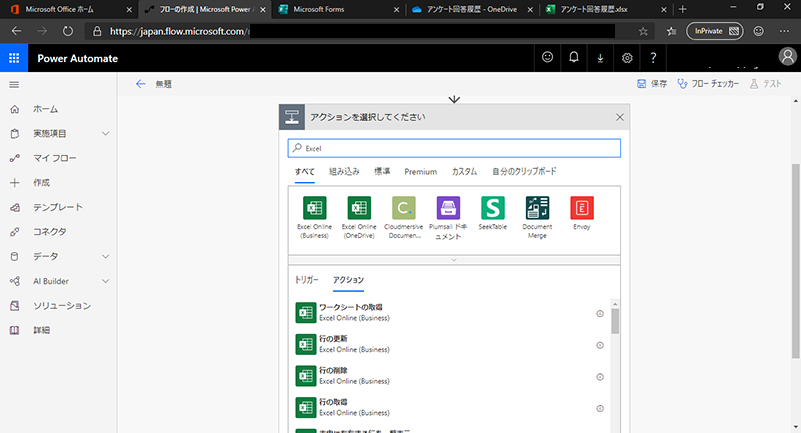This screenshot has width=801, height=433.
Task: Show info for 行の更新 action
Action: coord(600,345)
